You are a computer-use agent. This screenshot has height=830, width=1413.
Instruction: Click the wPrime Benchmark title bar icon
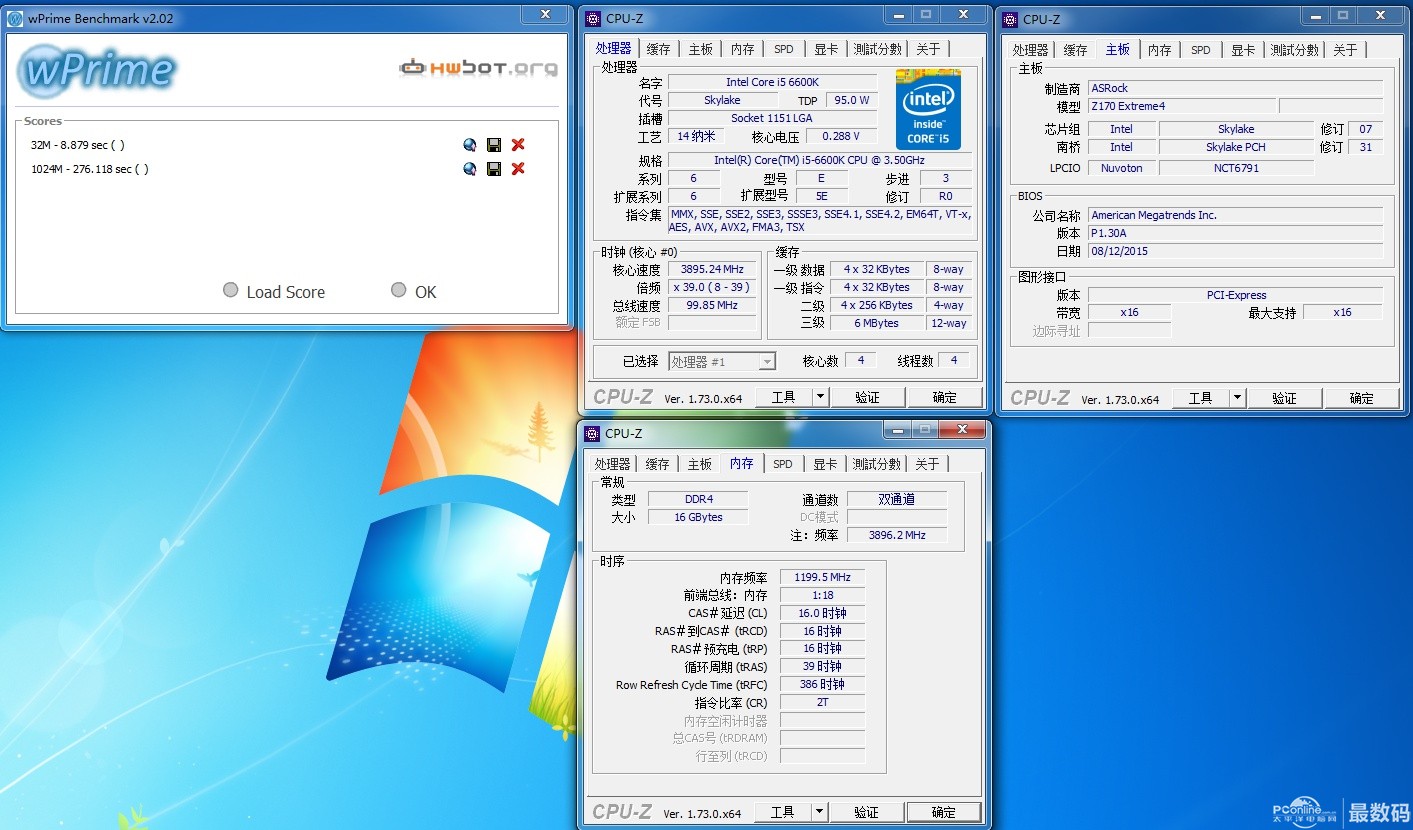coord(15,18)
